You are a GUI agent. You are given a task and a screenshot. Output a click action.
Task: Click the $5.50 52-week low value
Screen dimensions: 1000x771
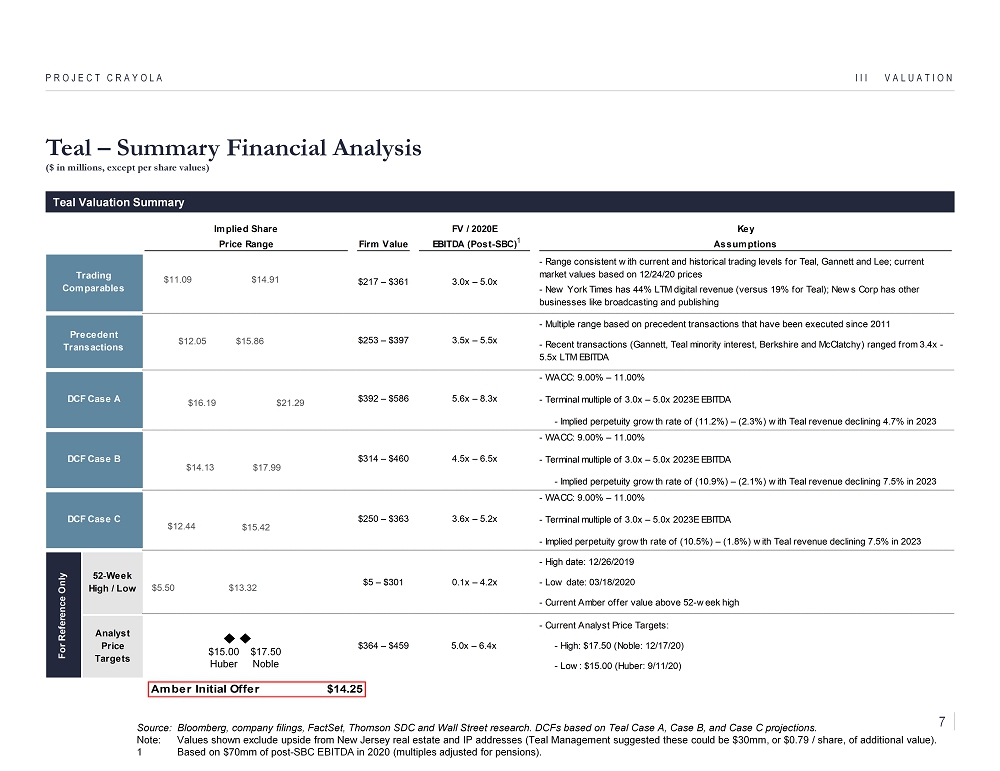coord(163,588)
